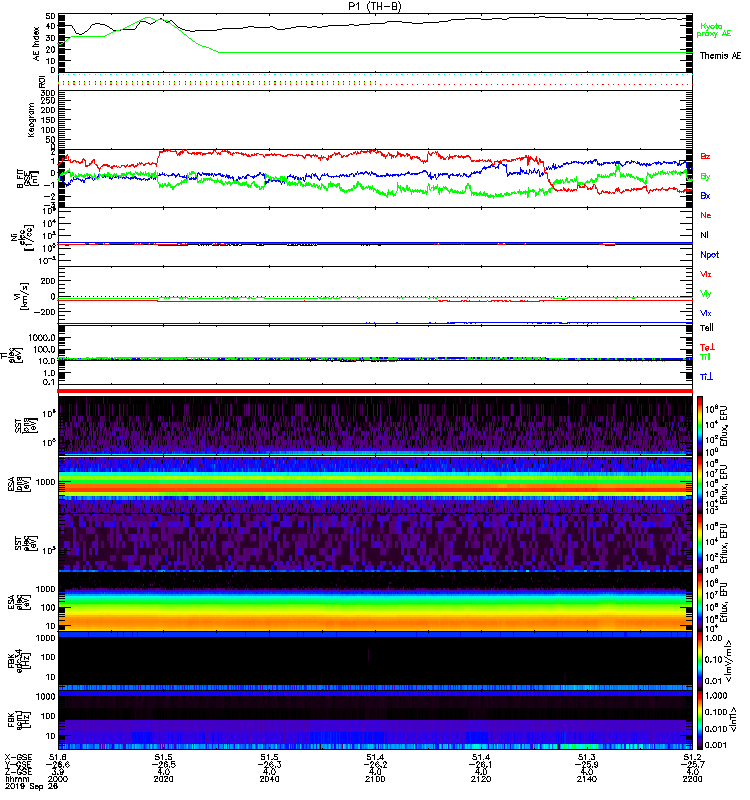The image size is (750, 800).
Task: Click the X-GSE value '51.8'
Action: point(58,757)
